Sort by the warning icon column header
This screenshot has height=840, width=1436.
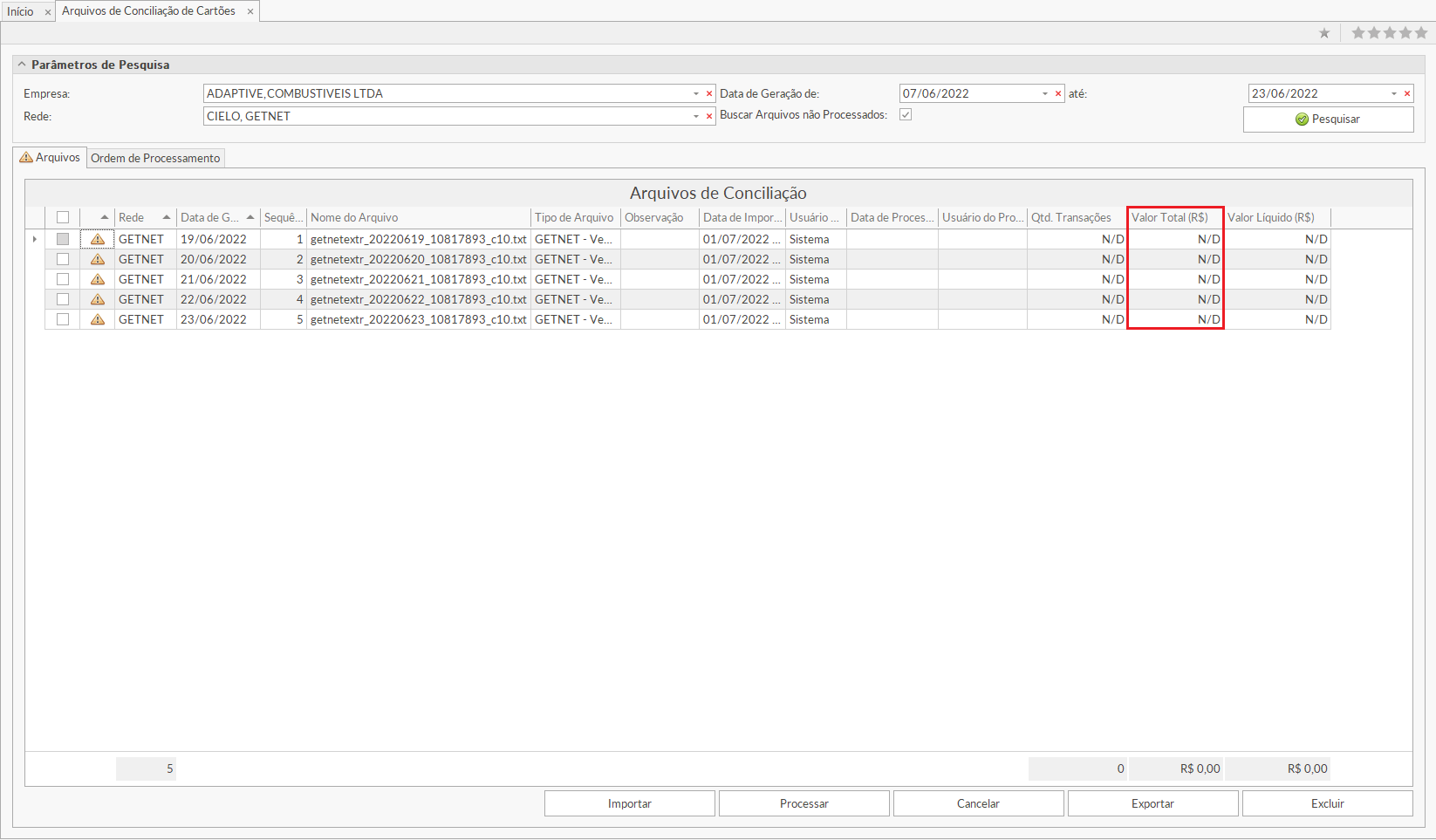click(x=98, y=217)
